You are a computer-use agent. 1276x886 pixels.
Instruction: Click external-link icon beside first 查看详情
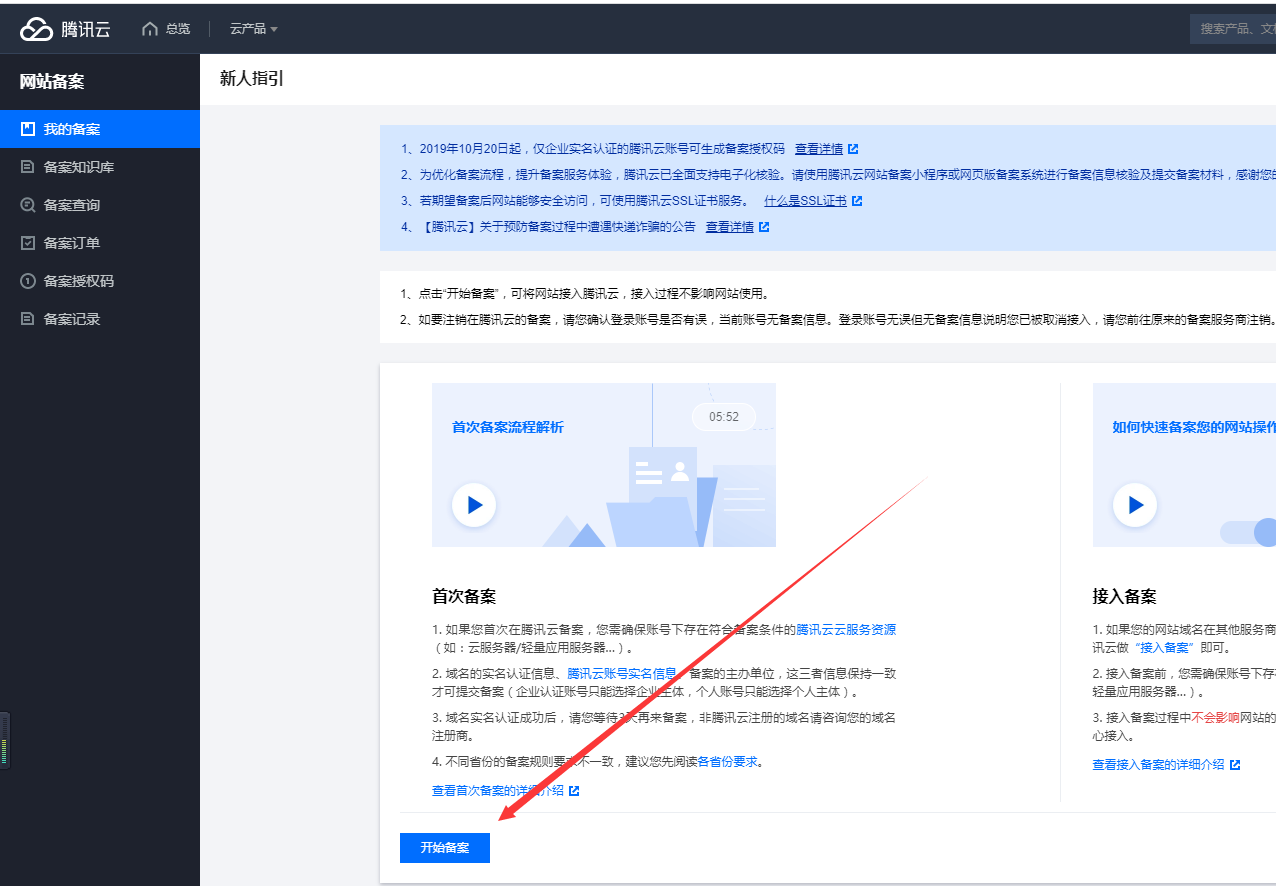pos(853,149)
